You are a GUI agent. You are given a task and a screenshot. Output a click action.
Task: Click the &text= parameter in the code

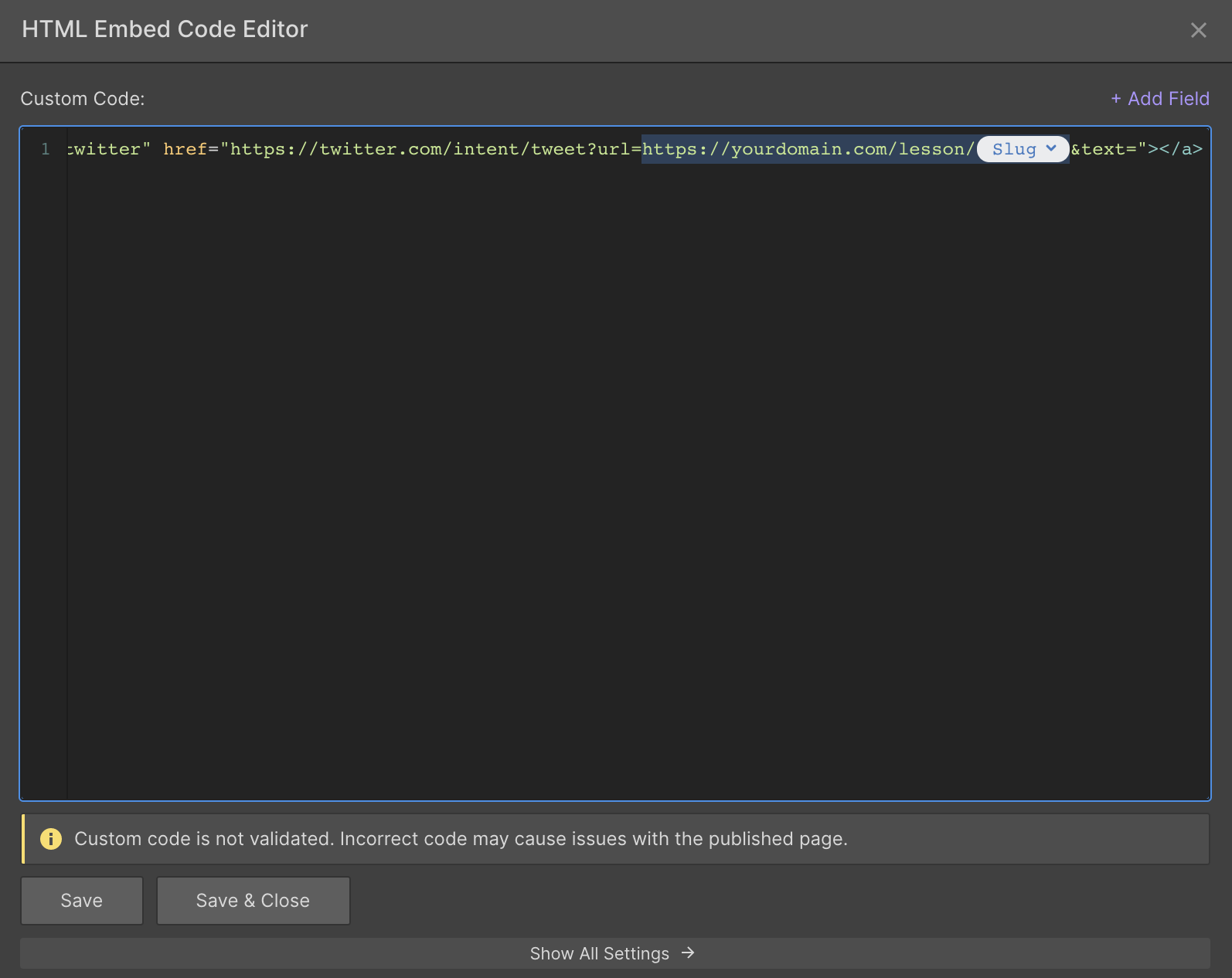coord(1103,149)
